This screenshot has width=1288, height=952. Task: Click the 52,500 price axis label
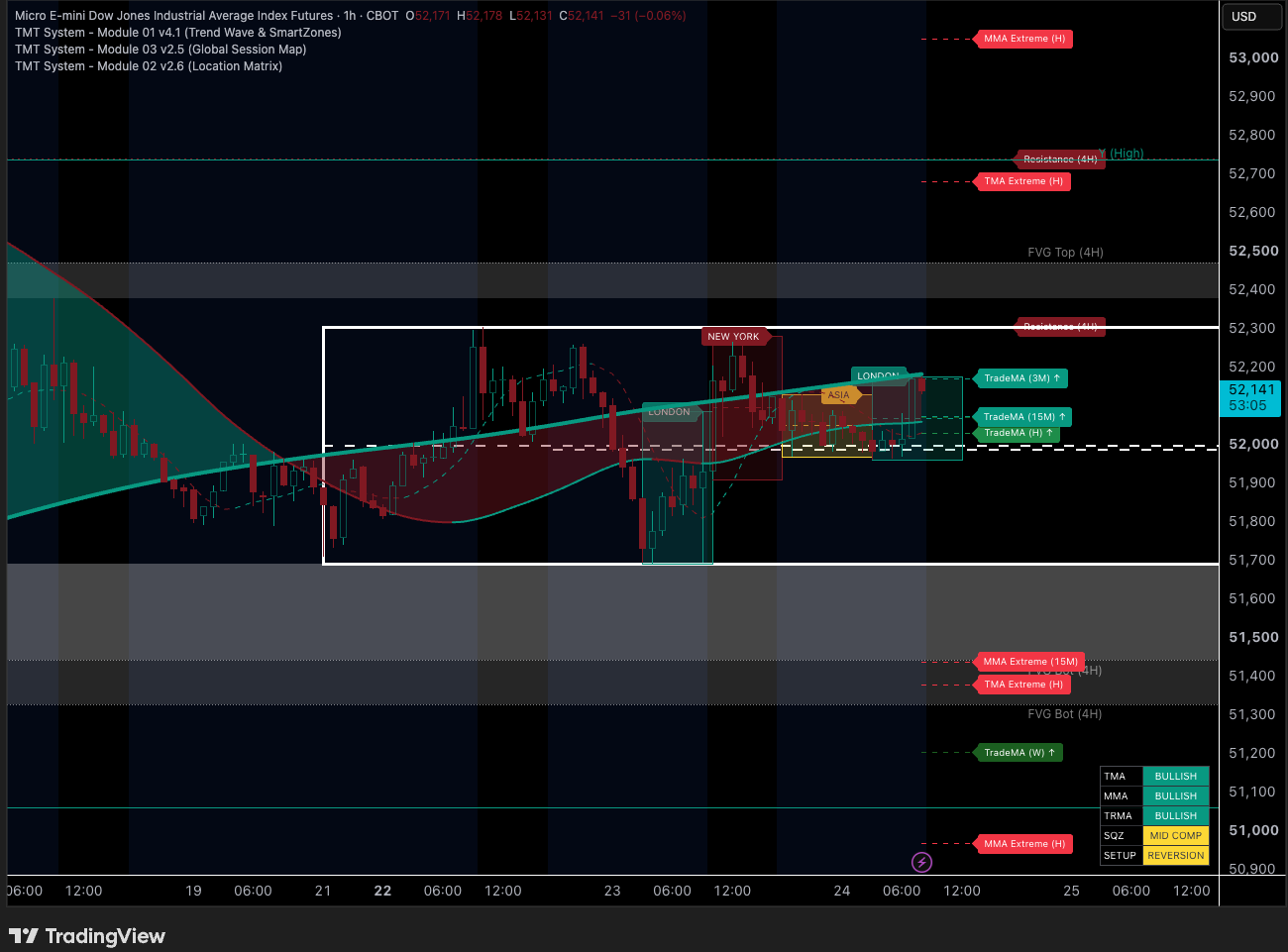[1253, 252]
